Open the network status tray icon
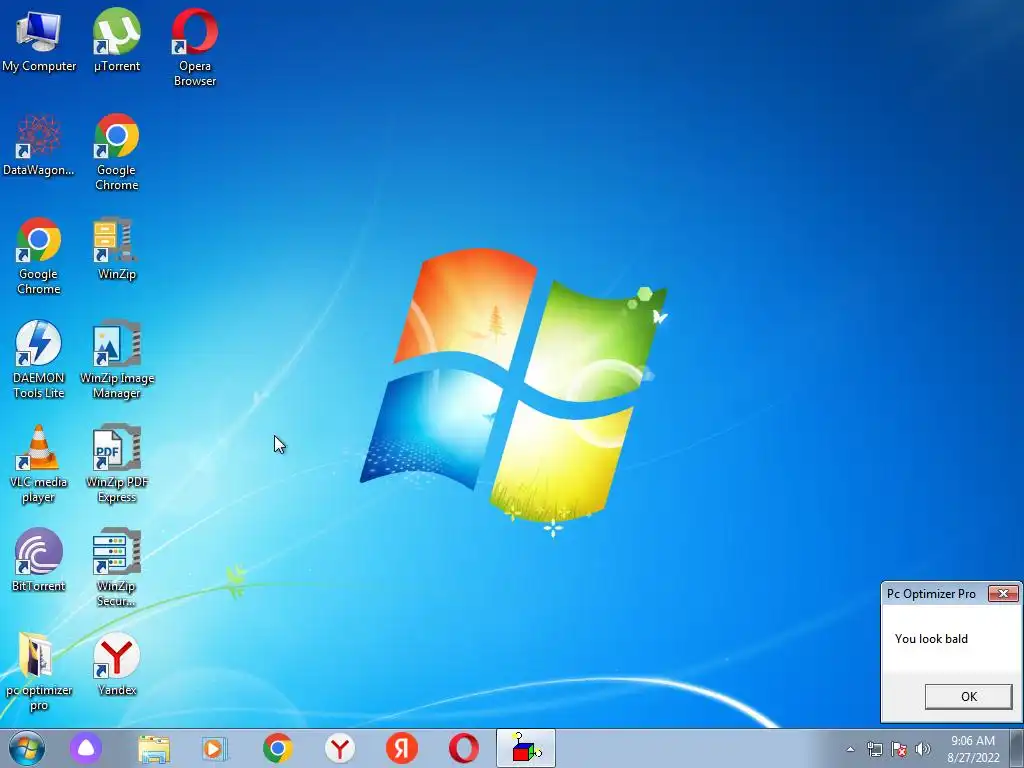 (x=874, y=749)
